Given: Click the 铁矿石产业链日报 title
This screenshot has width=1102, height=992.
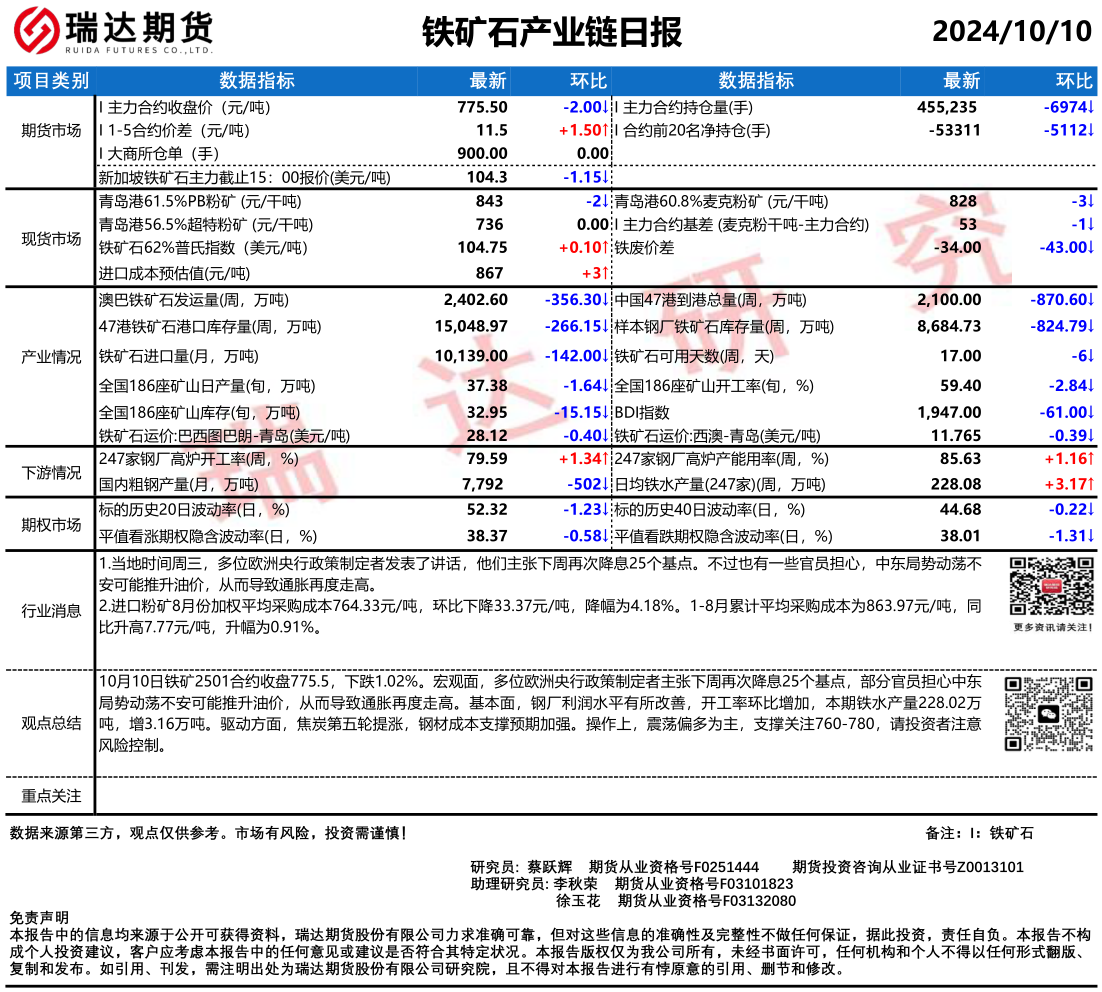Looking at the screenshot, I should tap(552, 32).
